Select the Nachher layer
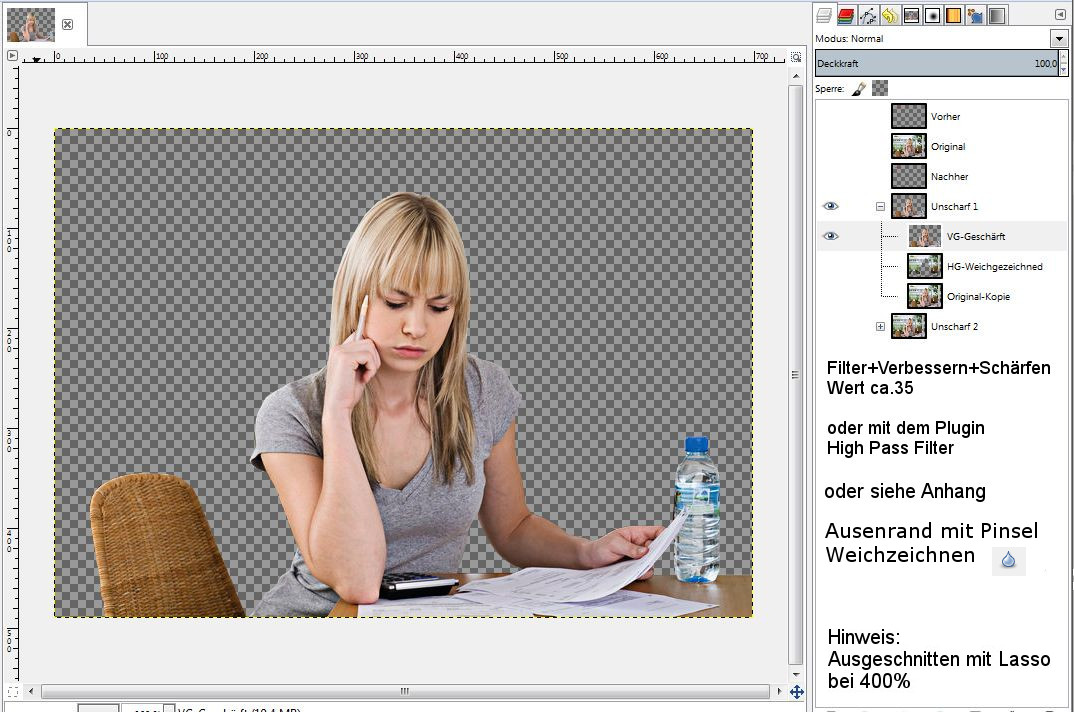 (x=949, y=177)
